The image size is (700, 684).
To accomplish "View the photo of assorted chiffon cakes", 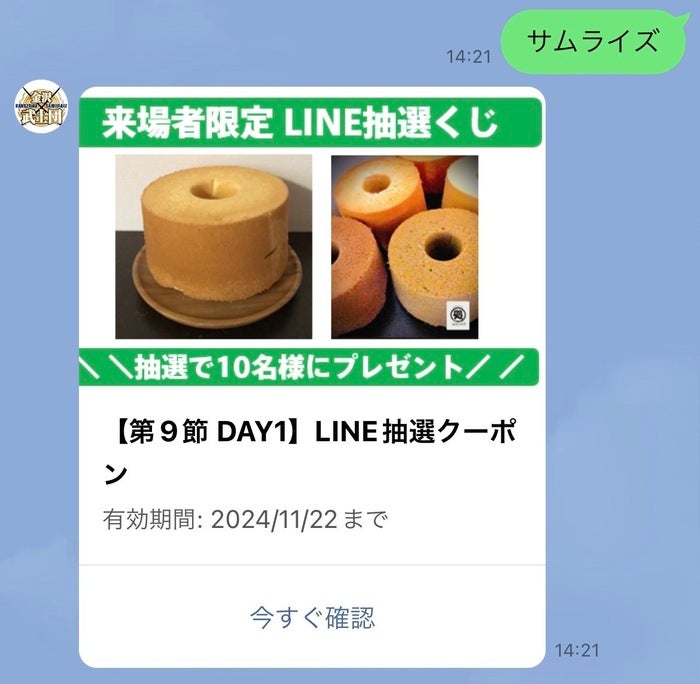I will (404, 247).
